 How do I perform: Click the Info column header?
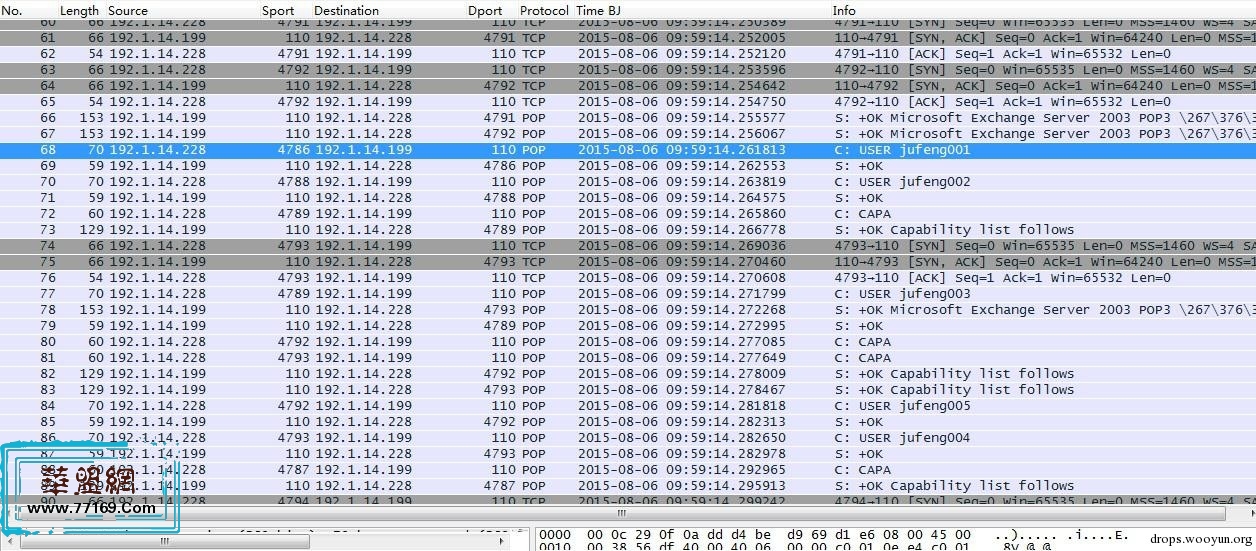(844, 10)
